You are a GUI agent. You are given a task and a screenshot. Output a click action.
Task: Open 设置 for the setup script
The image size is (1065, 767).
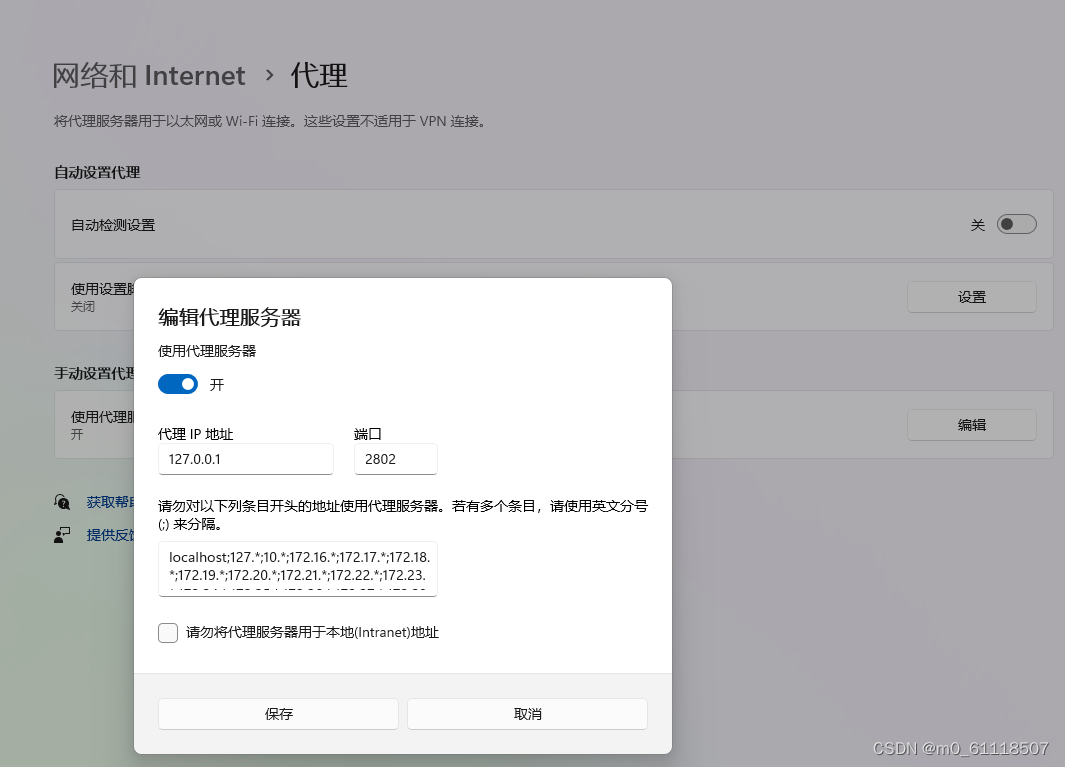[971, 296]
